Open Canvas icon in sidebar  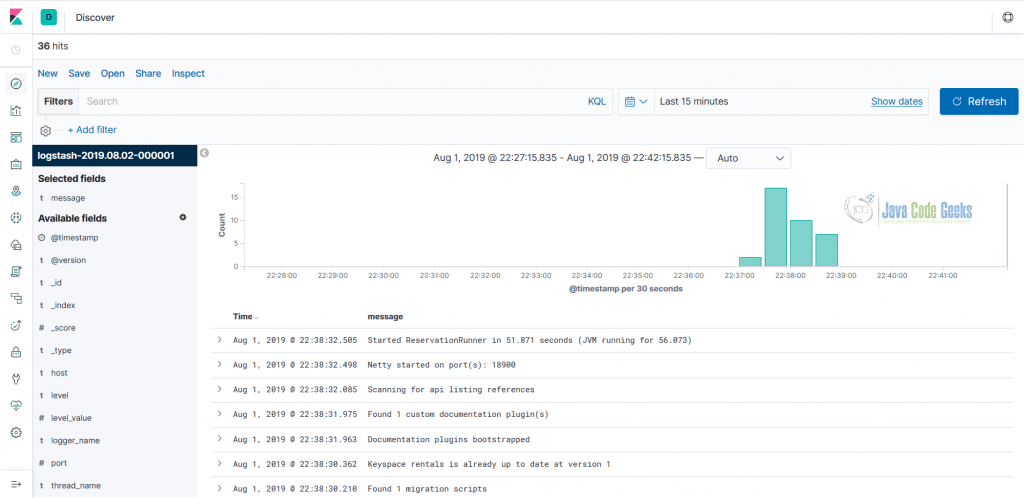pyautogui.click(x=16, y=164)
